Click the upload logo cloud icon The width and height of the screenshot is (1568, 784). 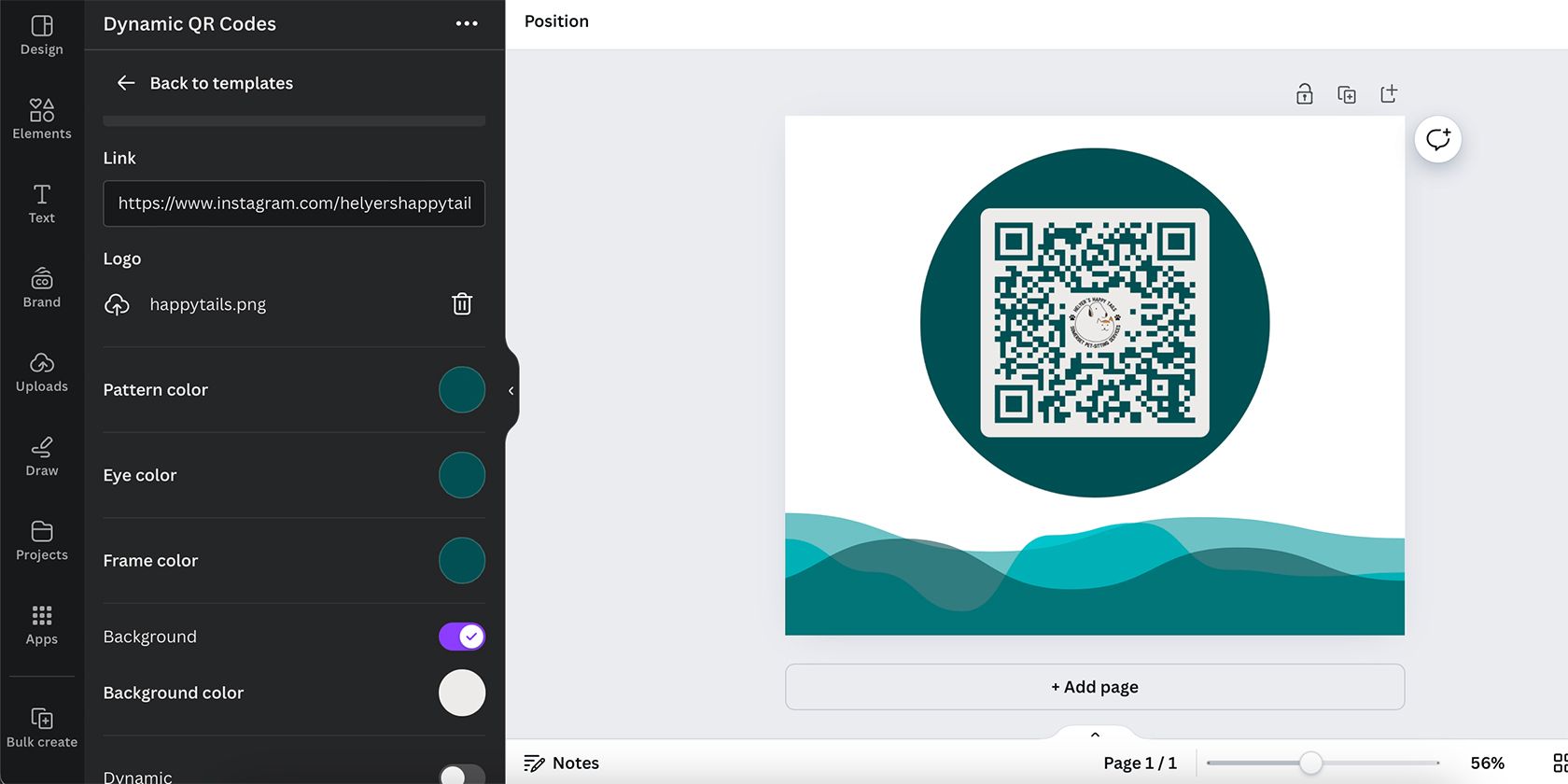click(117, 304)
